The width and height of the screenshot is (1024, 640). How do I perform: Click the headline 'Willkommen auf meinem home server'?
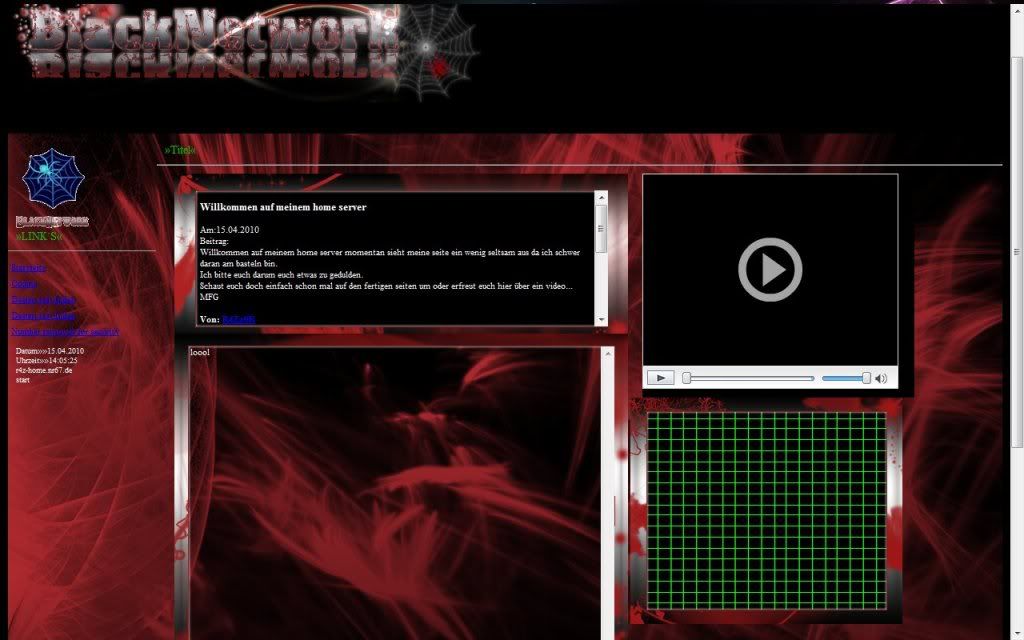283,207
